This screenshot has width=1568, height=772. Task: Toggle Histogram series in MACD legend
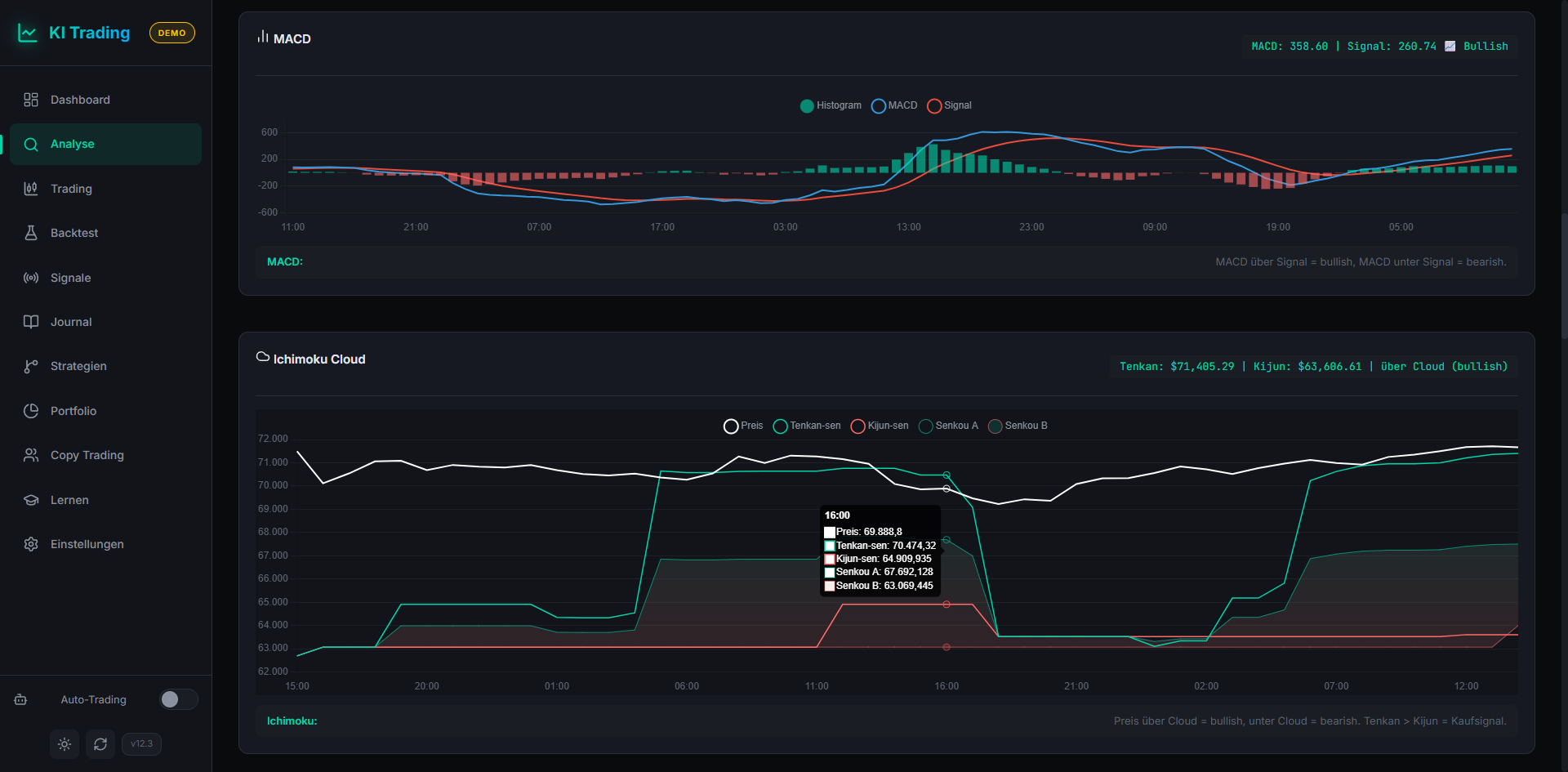831,105
